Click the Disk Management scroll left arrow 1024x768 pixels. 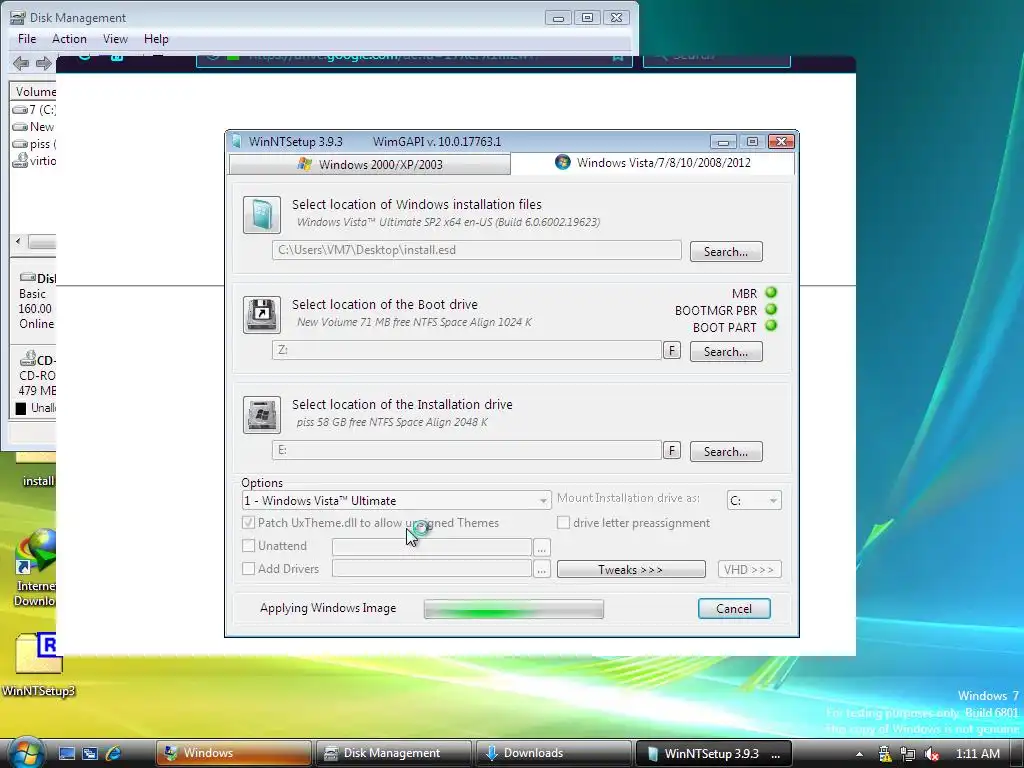18,242
